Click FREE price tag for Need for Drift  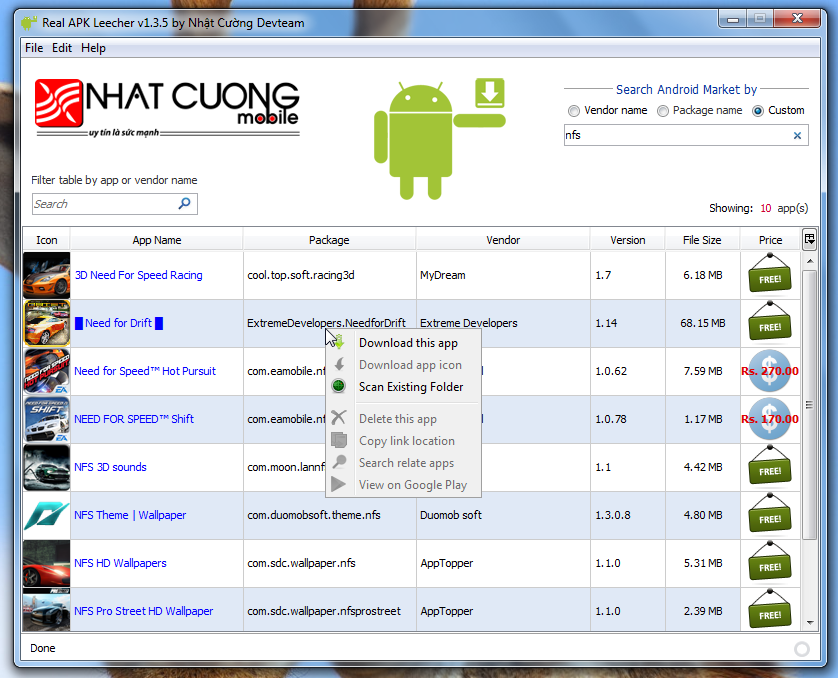click(770, 322)
